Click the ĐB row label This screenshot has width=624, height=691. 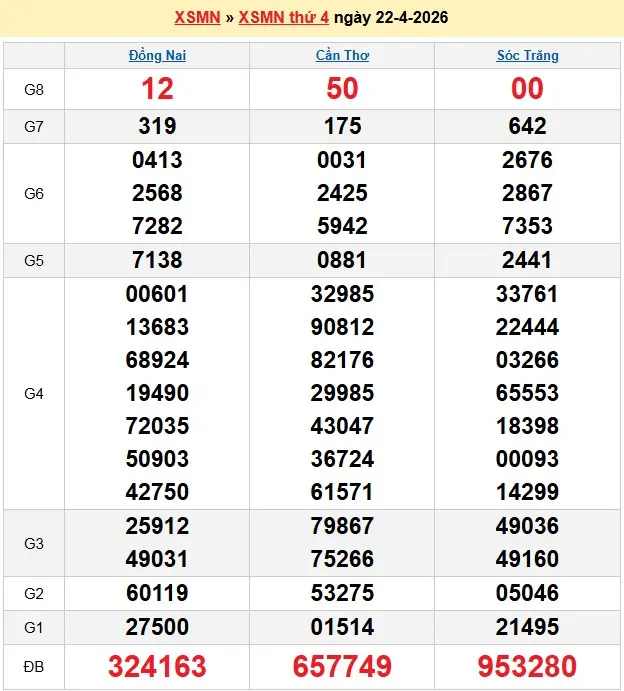[x=34, y=665]
